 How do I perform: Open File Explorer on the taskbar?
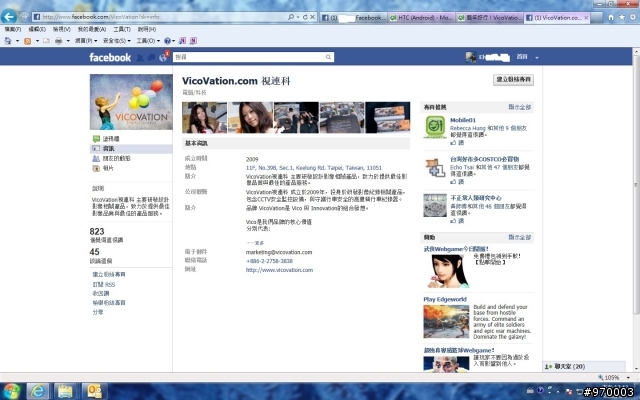click(65, 391)
